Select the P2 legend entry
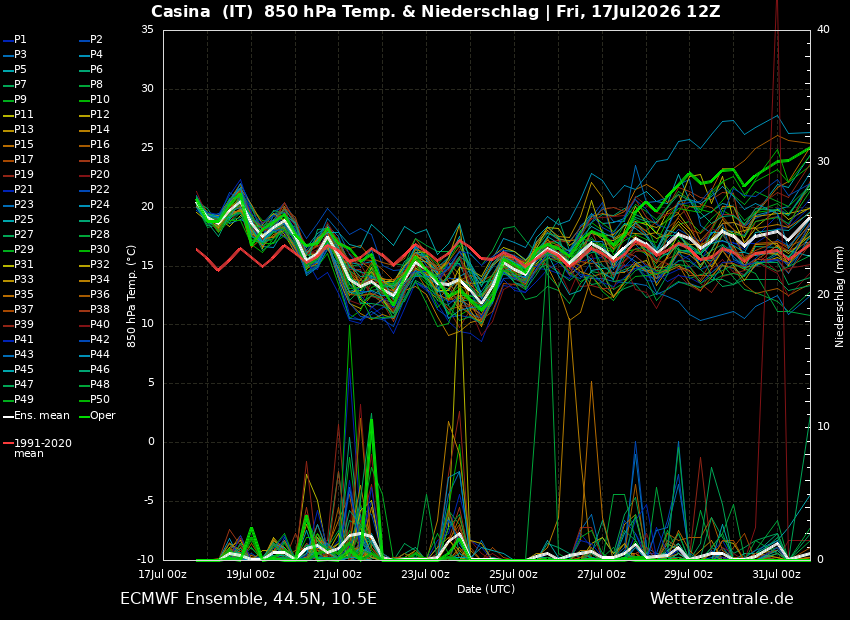Image resolution: width=850 pixels, height=620 pixels. pos(91,40)
